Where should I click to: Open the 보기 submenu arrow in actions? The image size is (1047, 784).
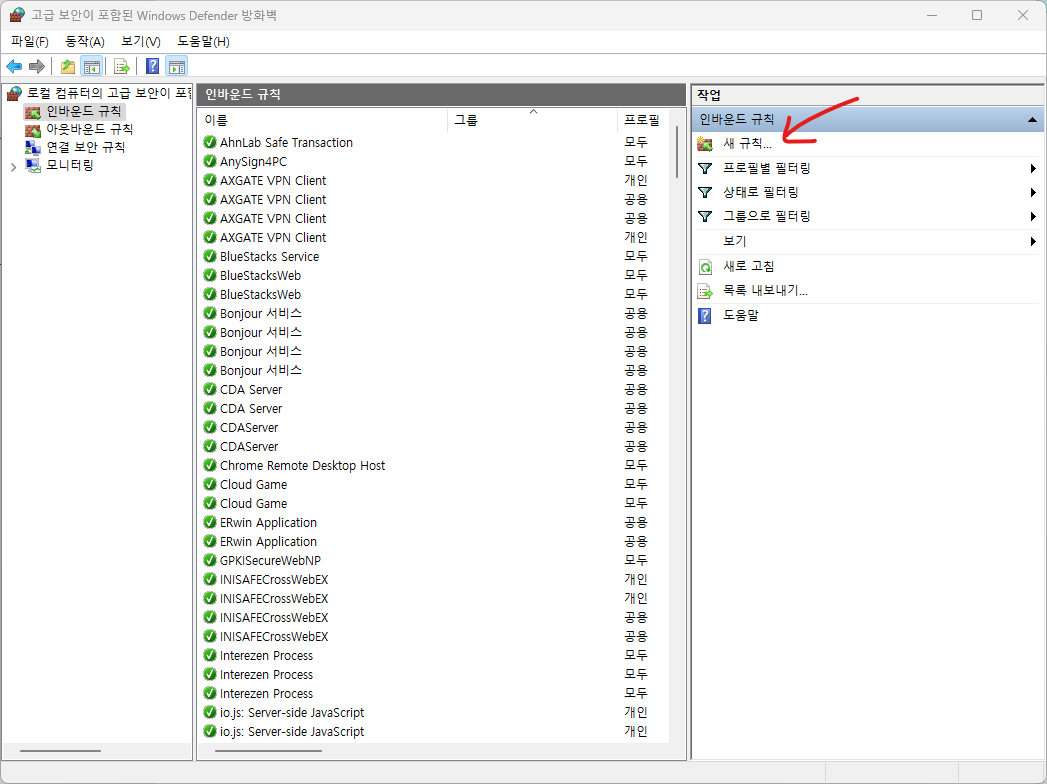1034,241
